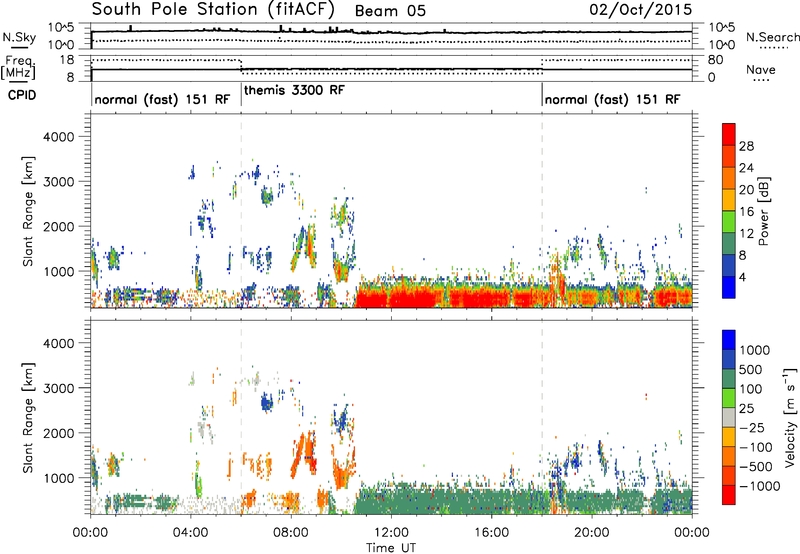Click the '2000' tick on velocity panel axis
The height and width of the screenshot is (554, 800).
[x=58, y=433]
